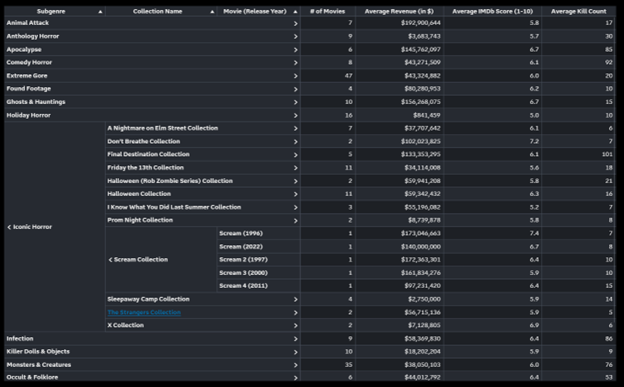Viewport: 624px width, 387px height.
Task: Expand the Infection subgenre chevron
Action: 295,339
